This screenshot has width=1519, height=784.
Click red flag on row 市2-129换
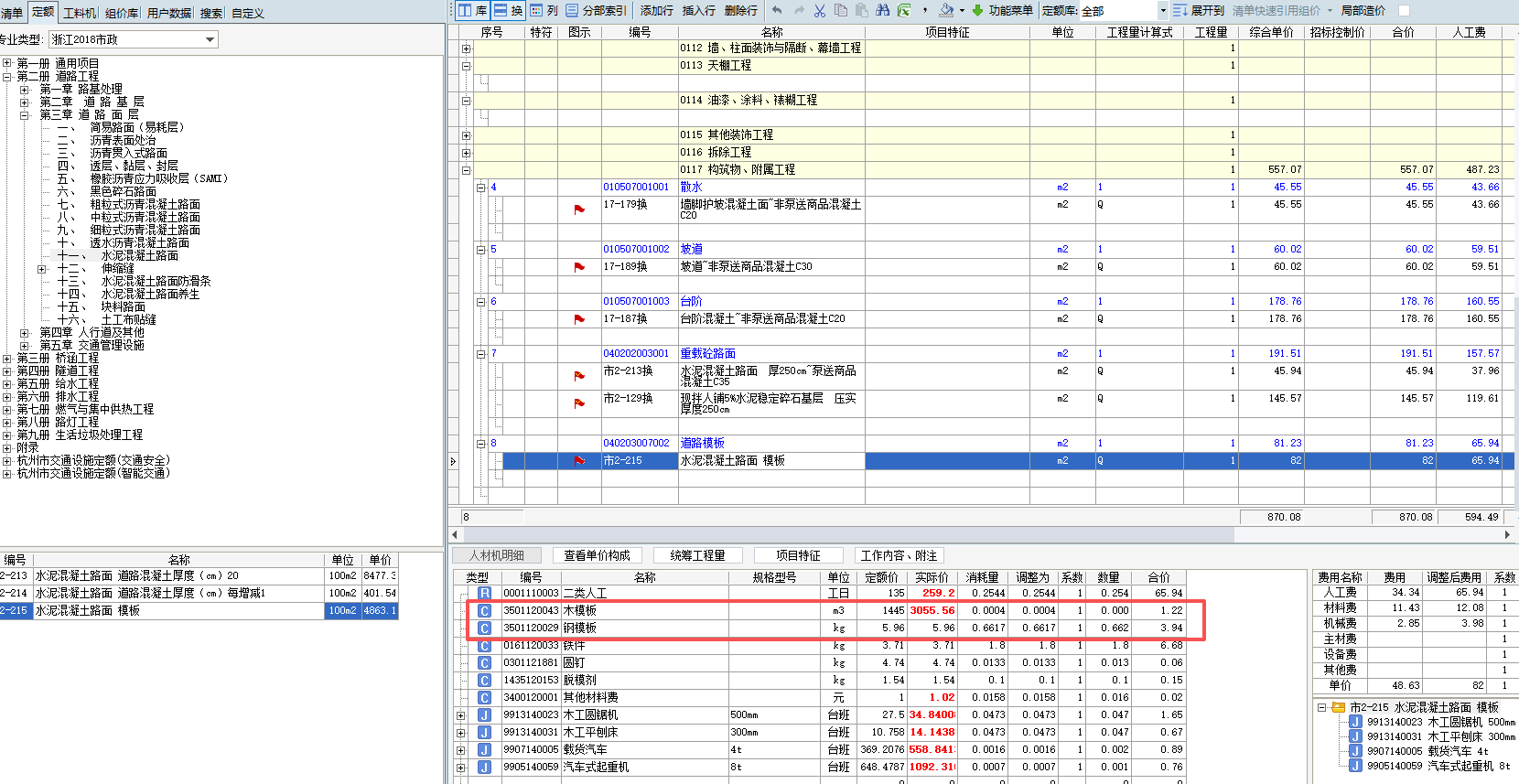(x=579, y=403)
